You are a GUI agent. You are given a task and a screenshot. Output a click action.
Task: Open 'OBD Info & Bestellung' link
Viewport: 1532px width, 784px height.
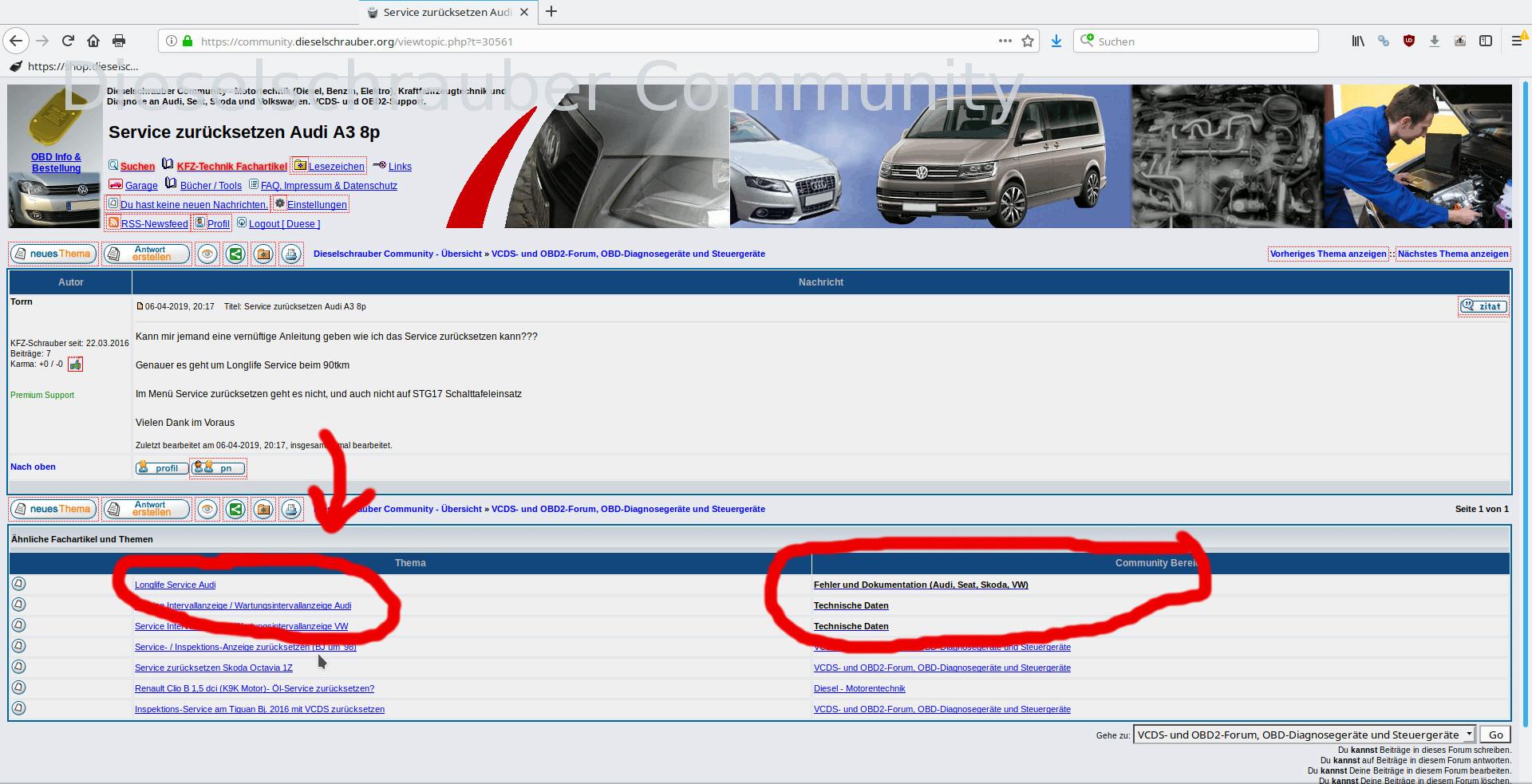[56, 163]
